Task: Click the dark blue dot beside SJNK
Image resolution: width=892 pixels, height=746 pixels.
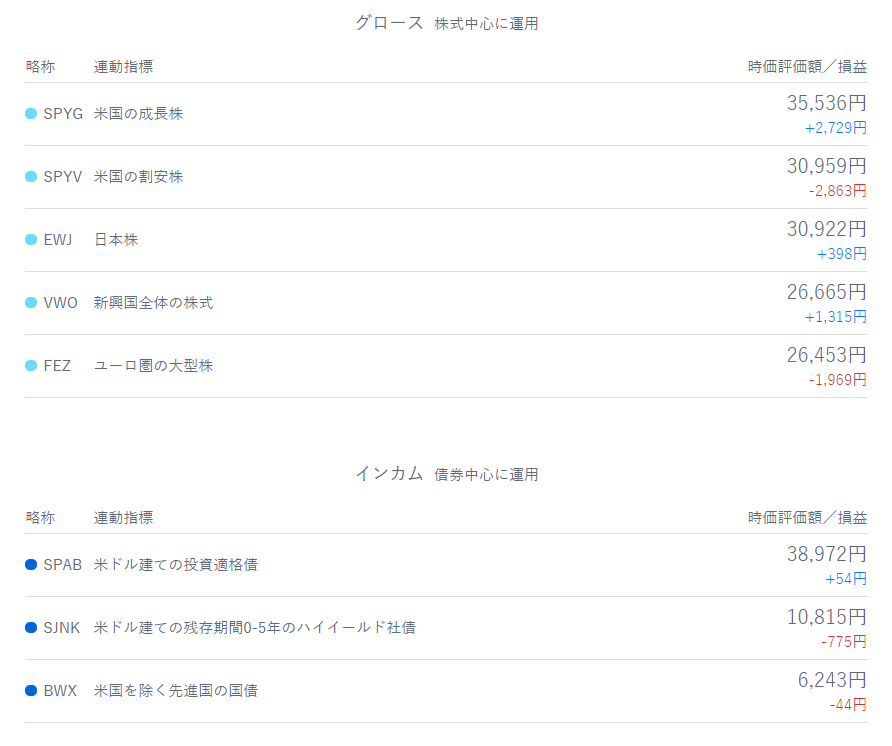Action: tap(31, 628)
